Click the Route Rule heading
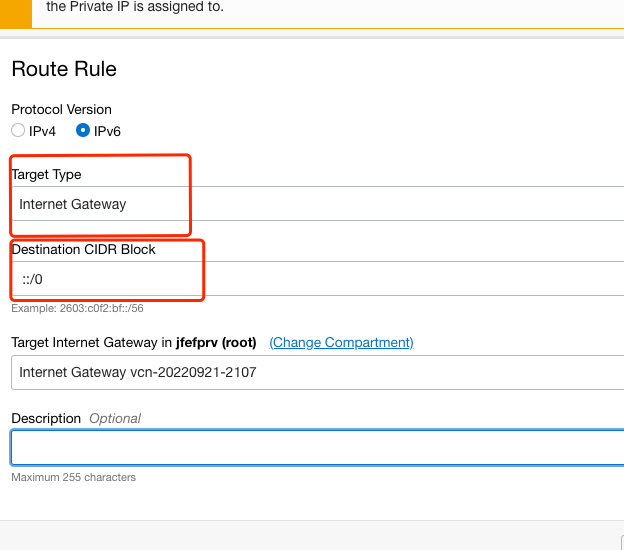This screenshot has height=550, width=624. [x=64, y=69]
